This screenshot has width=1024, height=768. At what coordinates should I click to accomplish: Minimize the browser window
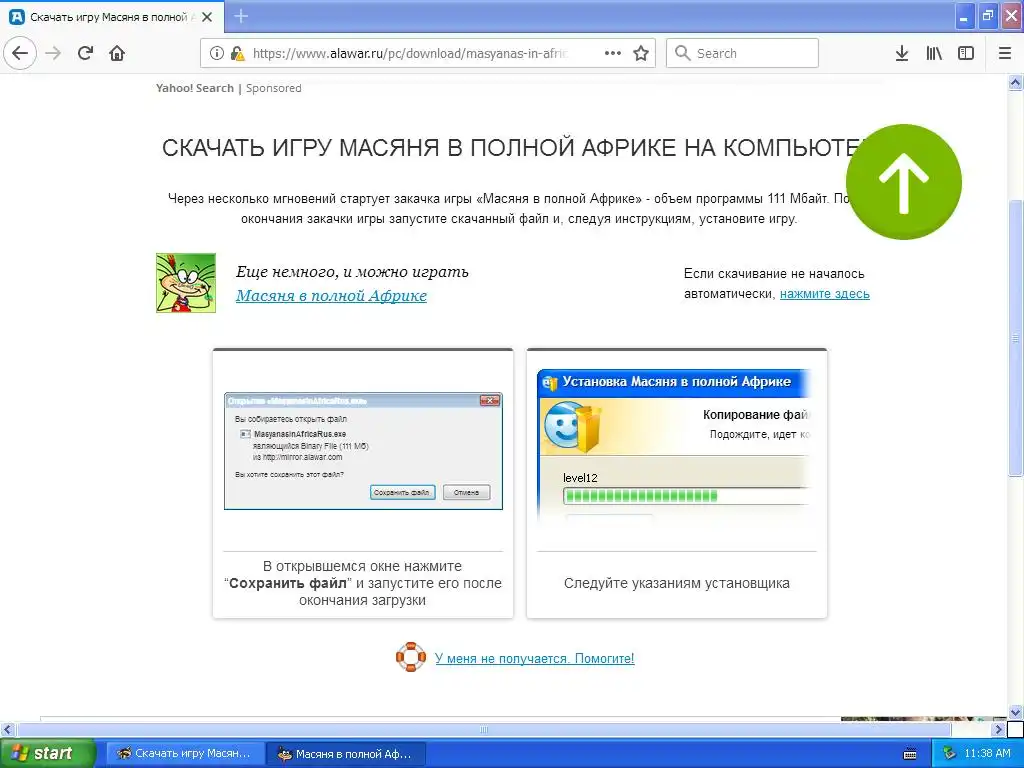pyautogui.click(x=964, y=16)
